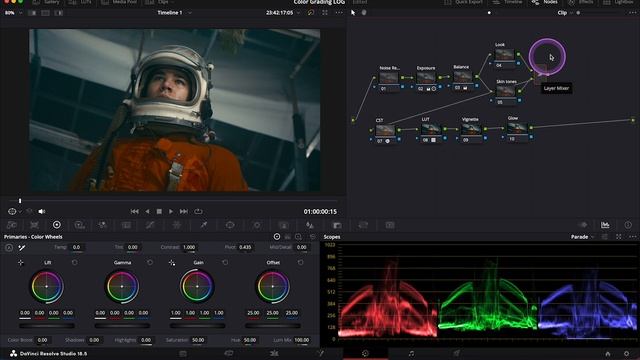Screen dimensions: 640x360
Task: Switch to the Deliver page
Action: click(456, 353)
